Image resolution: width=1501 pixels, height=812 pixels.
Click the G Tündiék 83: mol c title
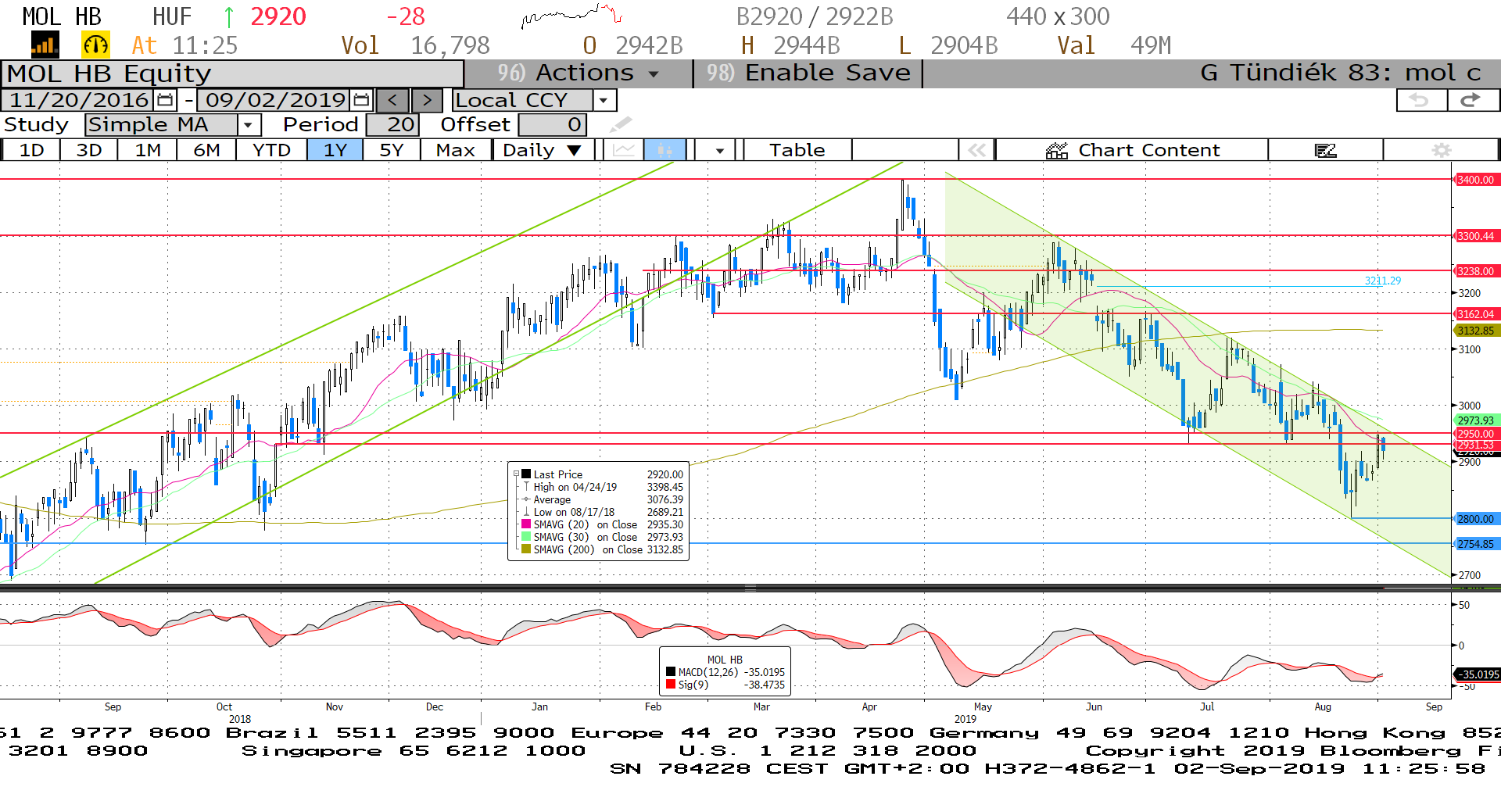pos(1340,73)
